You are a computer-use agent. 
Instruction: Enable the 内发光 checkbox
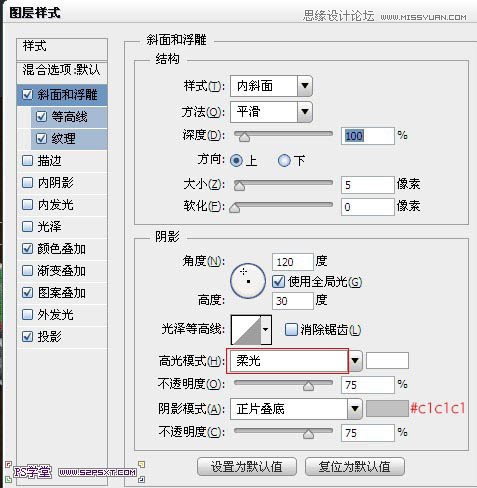27,205
